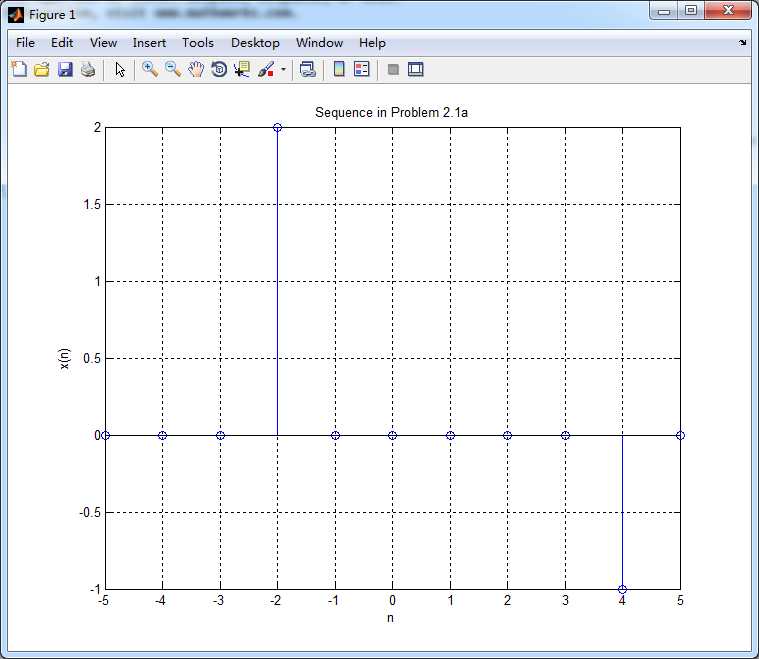Click the marker at n = 5
The image size is (759, 659).
coord(680,435)
